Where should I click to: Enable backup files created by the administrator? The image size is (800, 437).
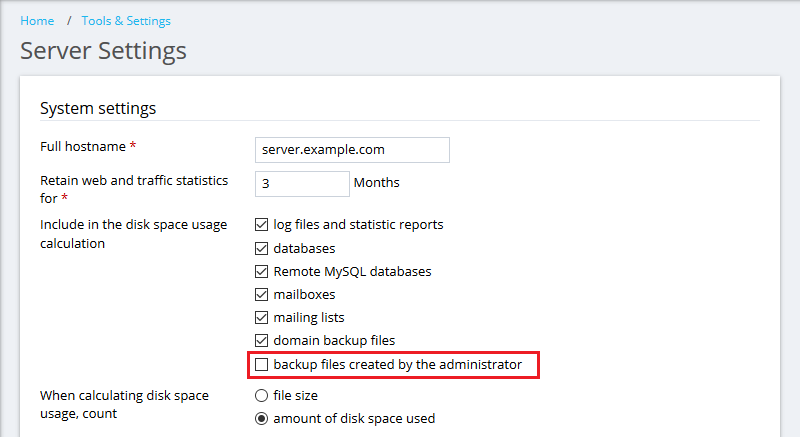[261, 364]
